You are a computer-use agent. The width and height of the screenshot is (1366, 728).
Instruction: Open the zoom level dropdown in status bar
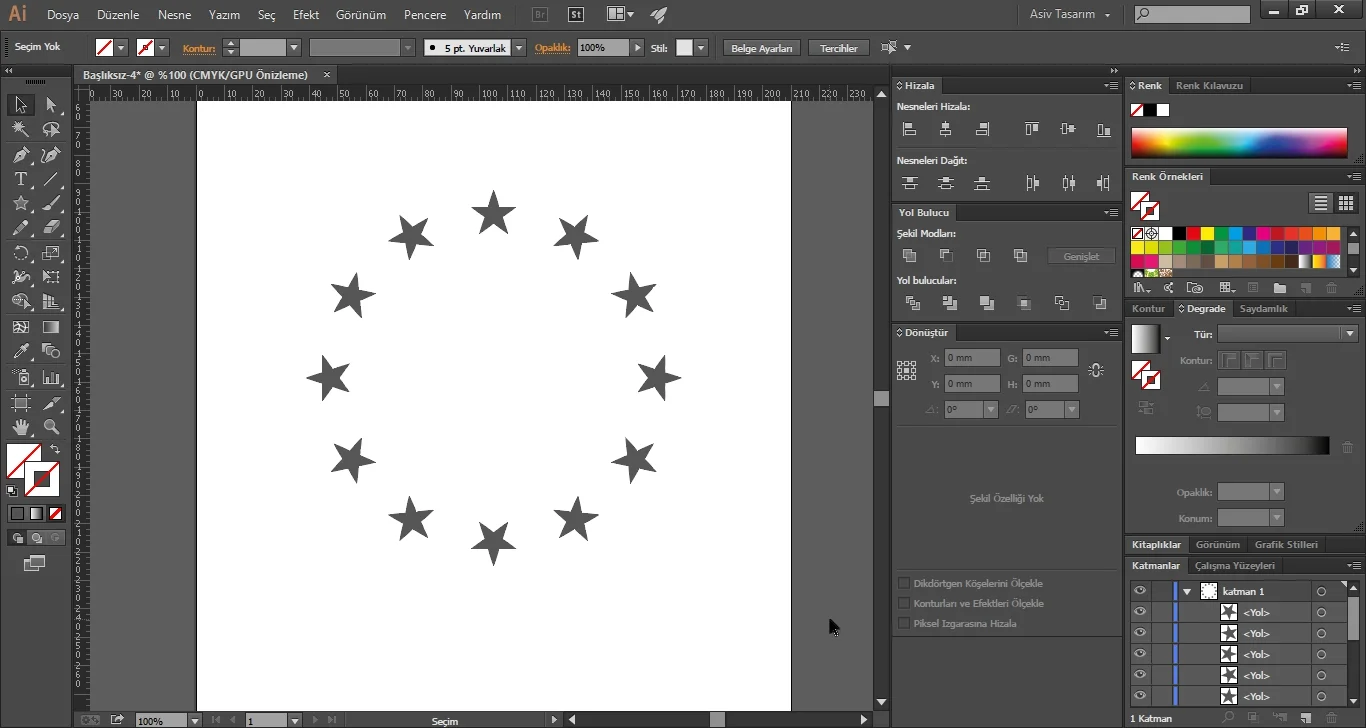[x=194, y=720]
